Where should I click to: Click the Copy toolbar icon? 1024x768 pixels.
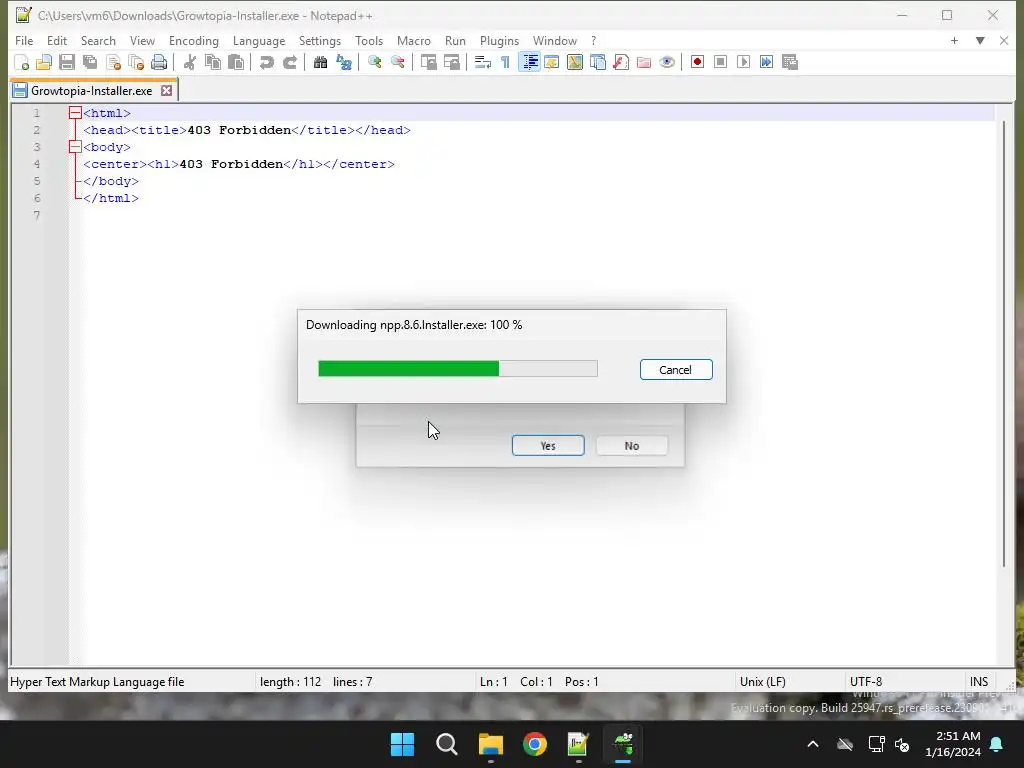[213, 62]
